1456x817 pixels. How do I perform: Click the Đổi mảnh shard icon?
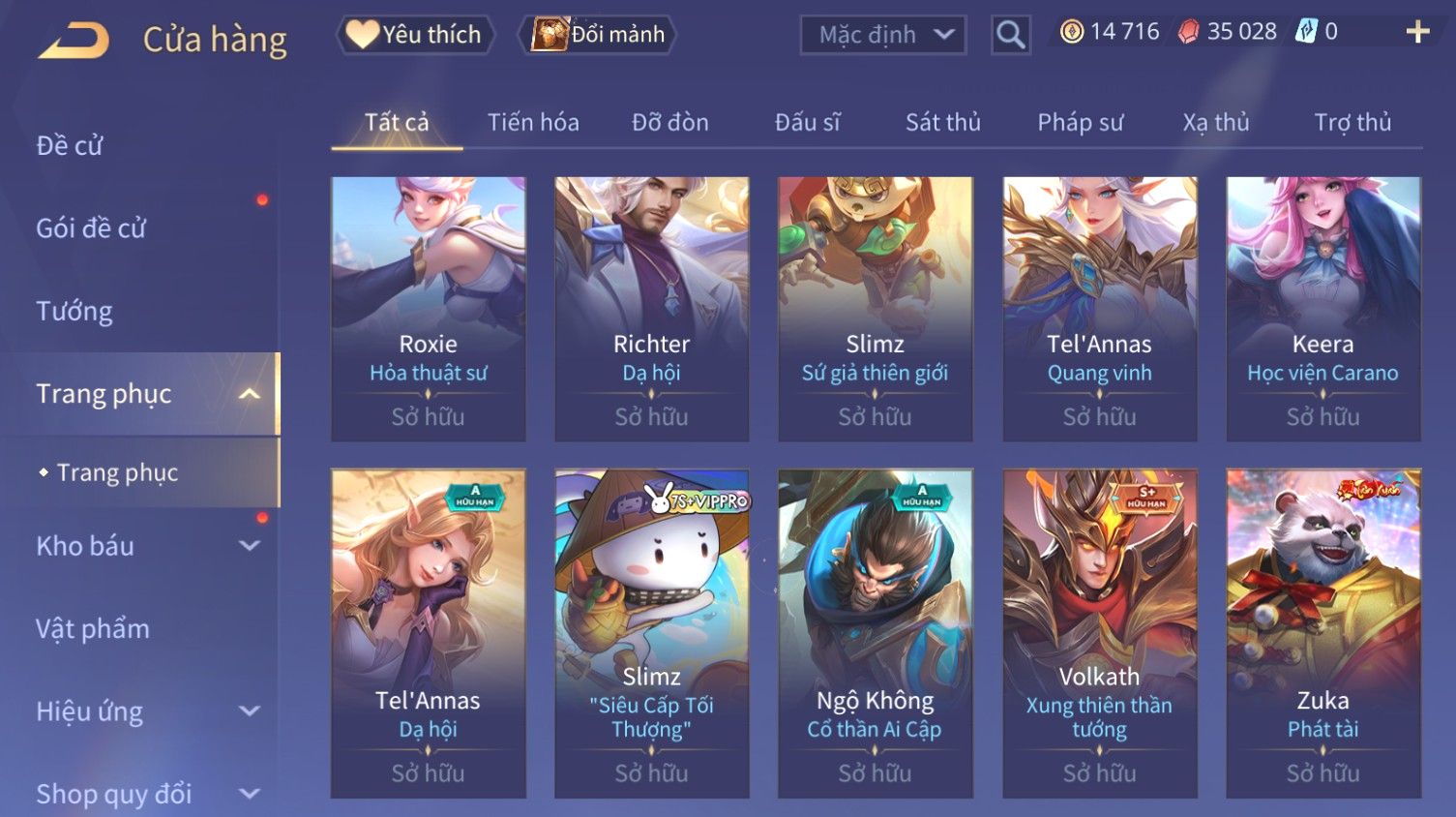click(x=550, y=35)
